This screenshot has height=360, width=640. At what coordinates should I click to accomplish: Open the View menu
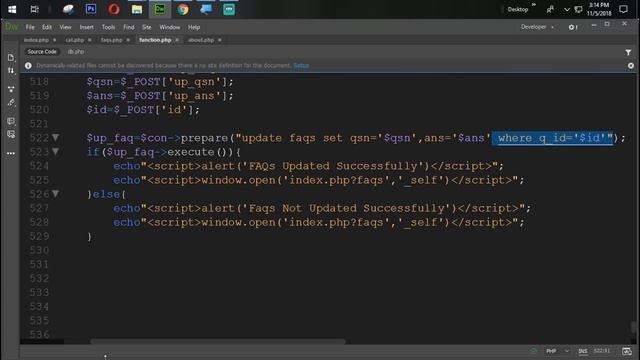click(x=65, y=27)
